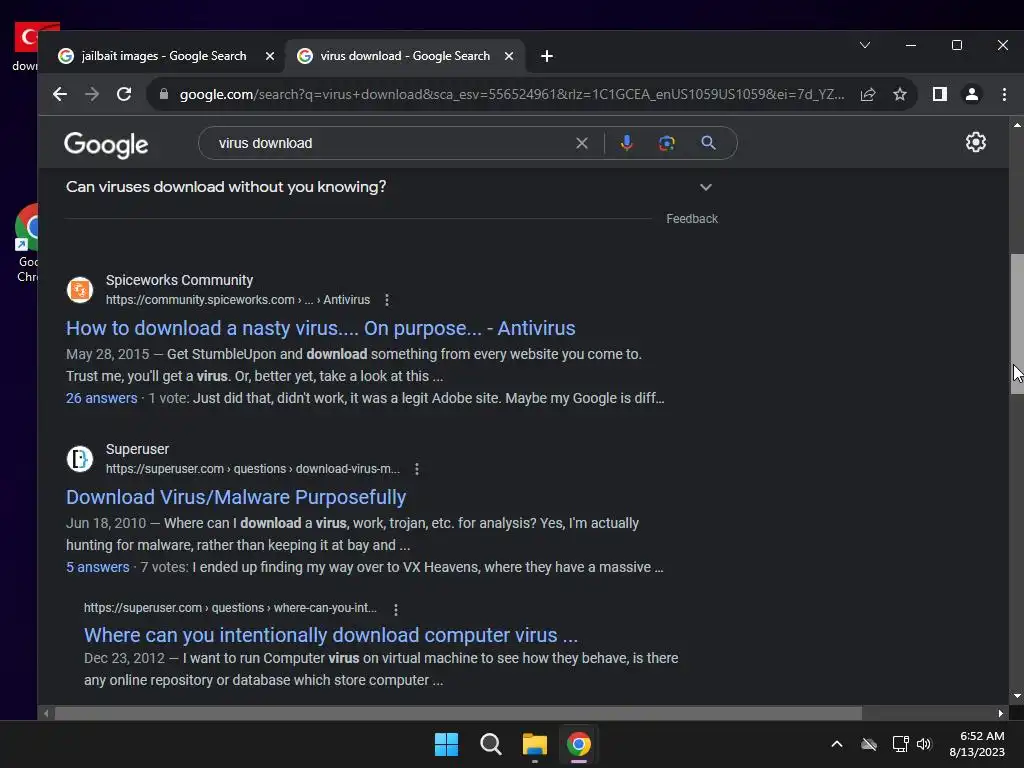View site info via the padlock icon
This screenshot has width=1024, height=768.
(164, 94)
